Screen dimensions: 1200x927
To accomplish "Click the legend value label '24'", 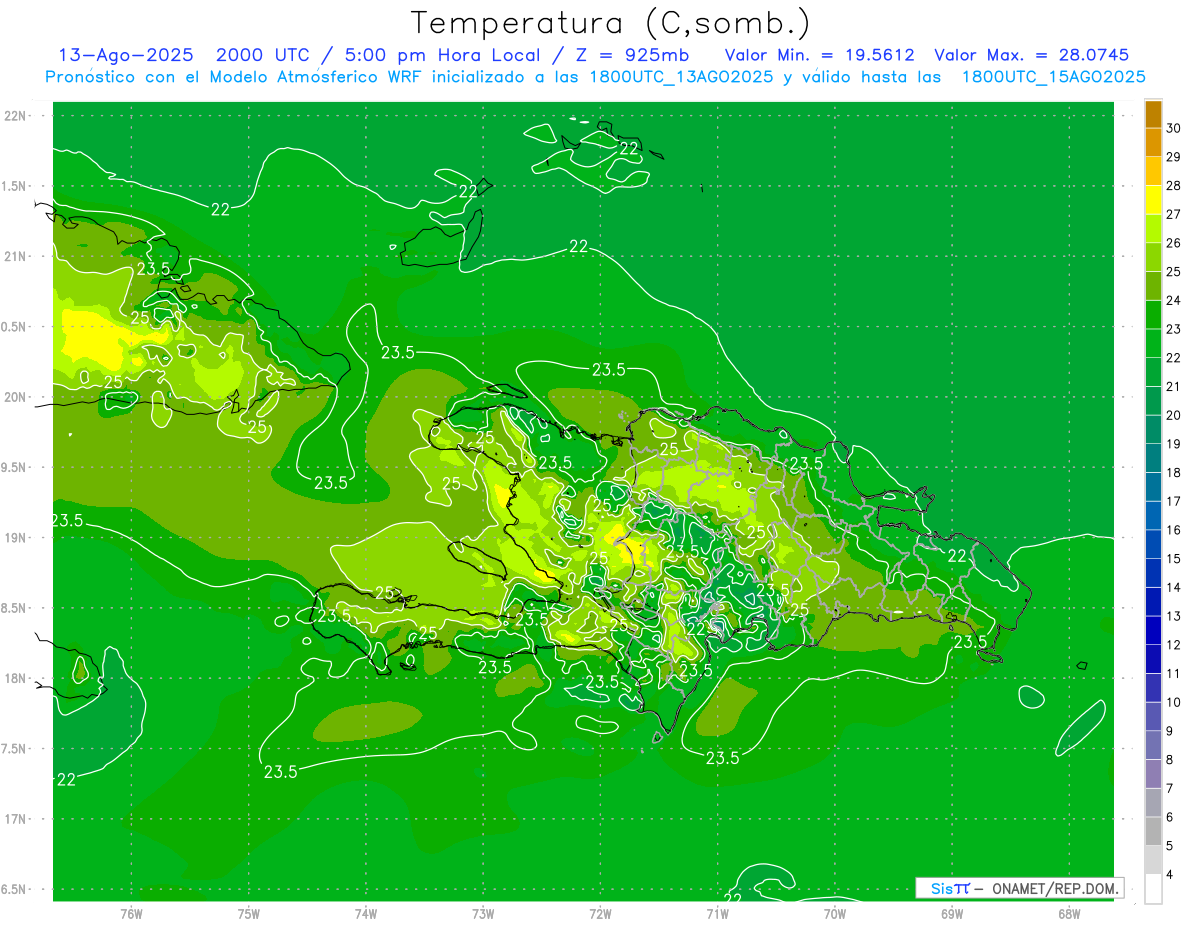I will pos(1174,300).
